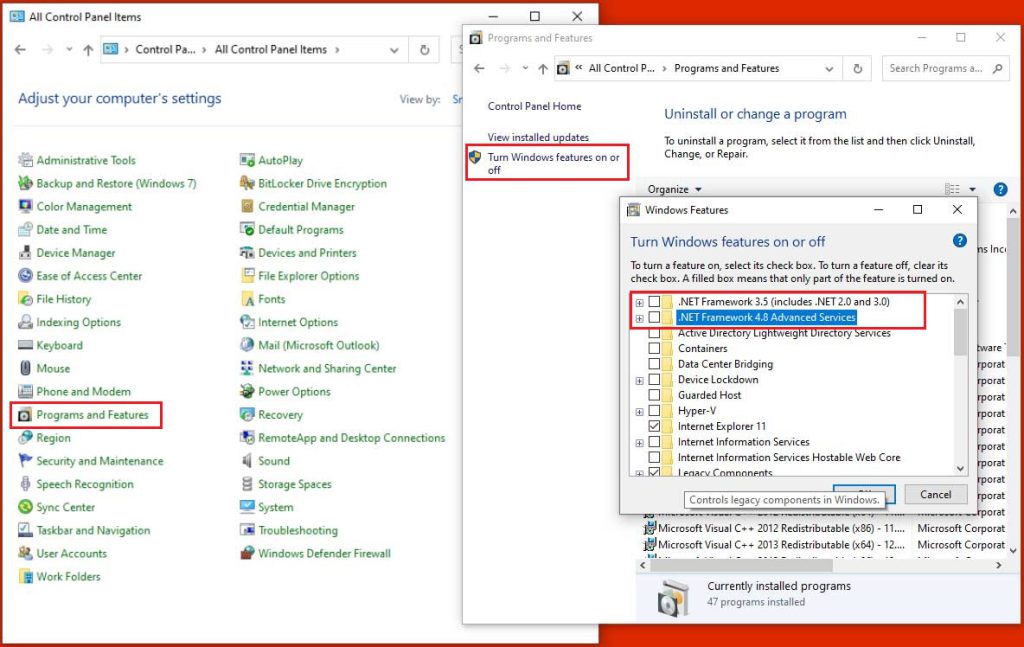
Task: Click the Keyboard settings icon
Action: (25, 345)
